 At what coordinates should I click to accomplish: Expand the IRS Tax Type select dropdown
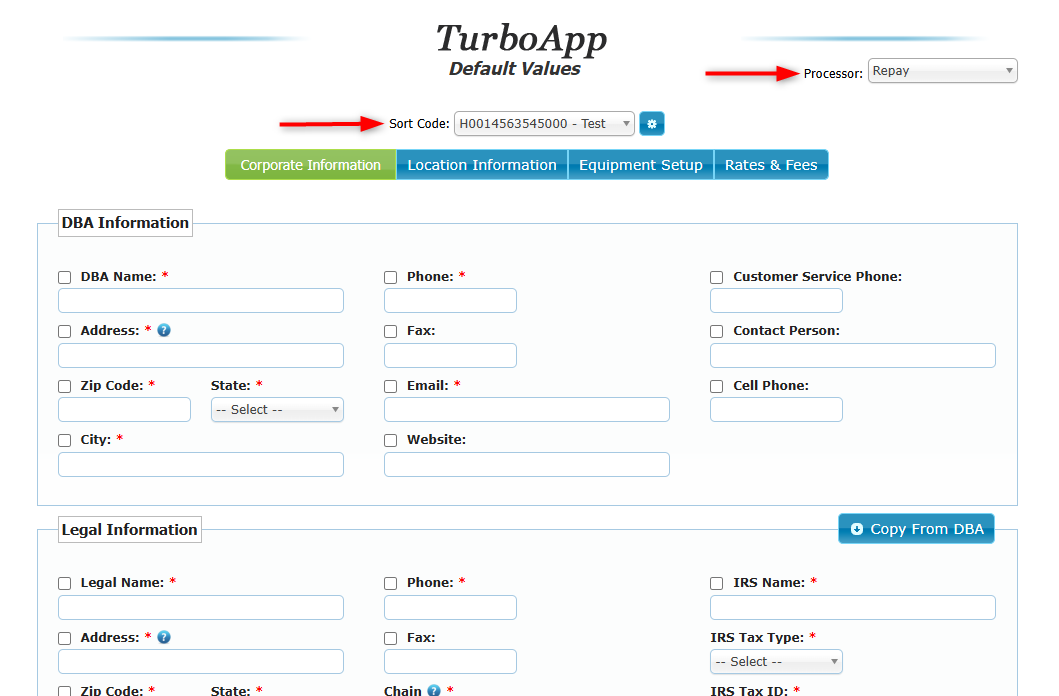click(776, 662)
